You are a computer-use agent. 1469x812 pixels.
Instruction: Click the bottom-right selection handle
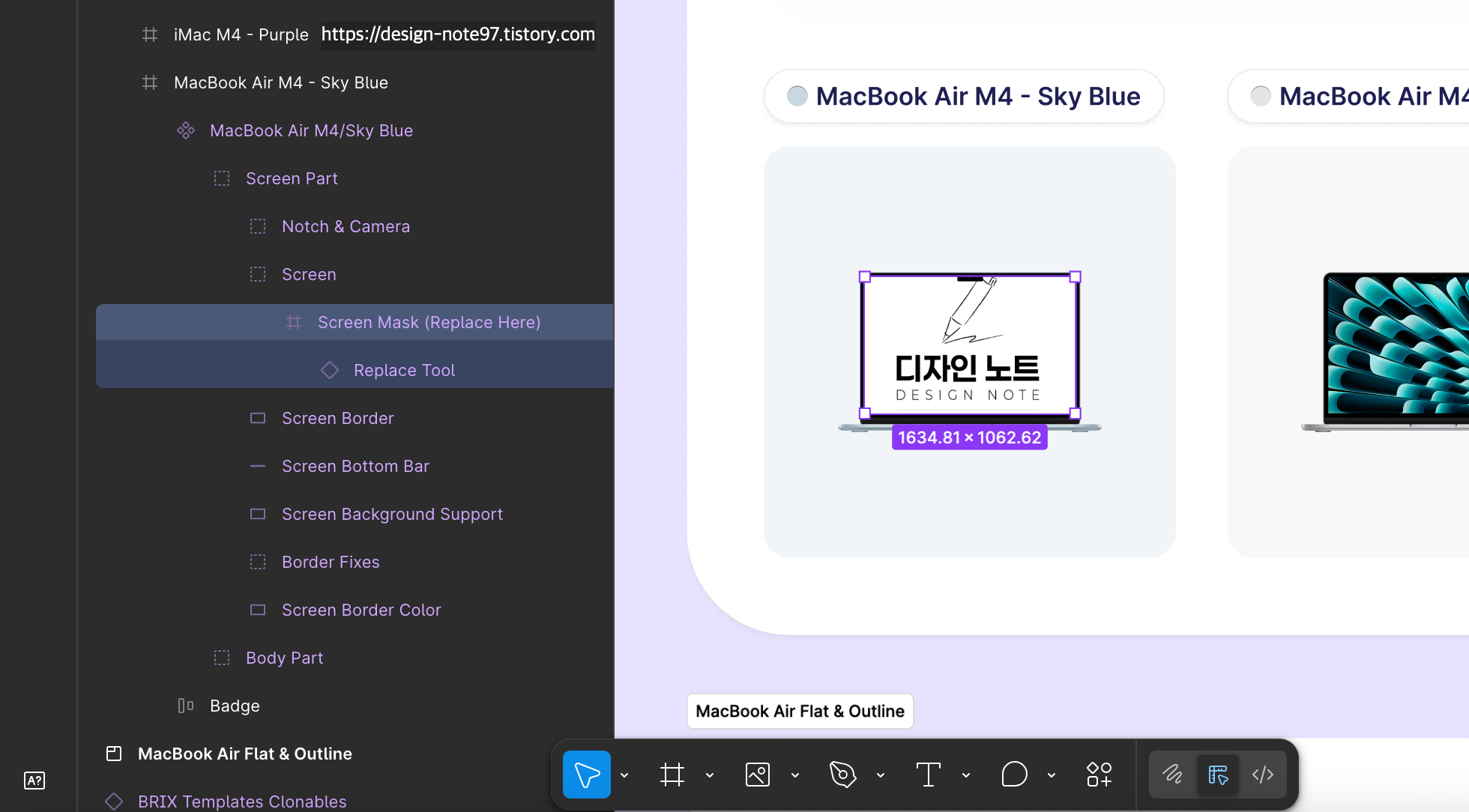point(1075,413)
